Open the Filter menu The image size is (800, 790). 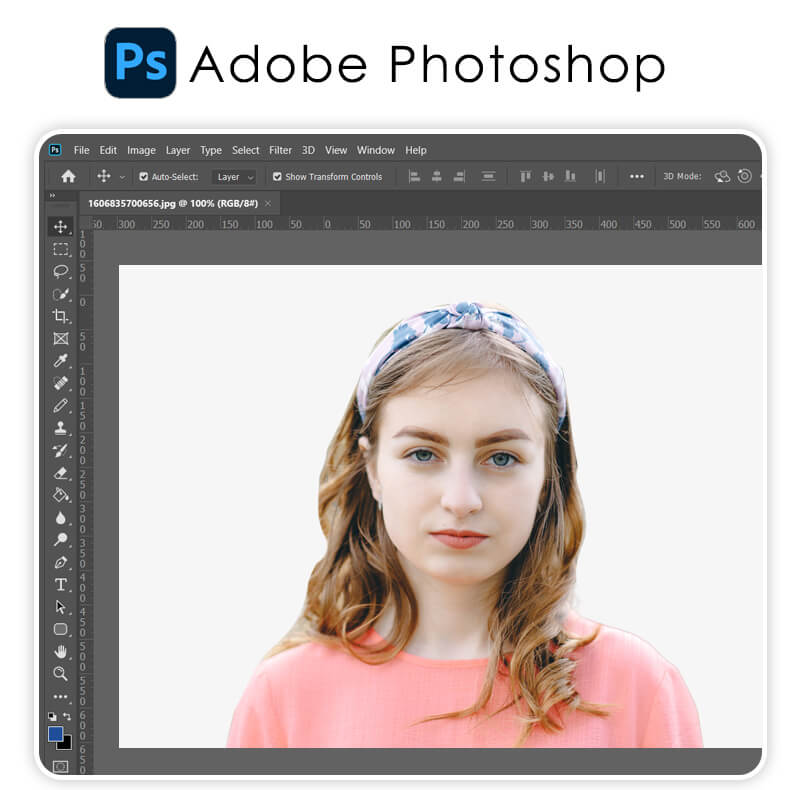pos(280,150)
